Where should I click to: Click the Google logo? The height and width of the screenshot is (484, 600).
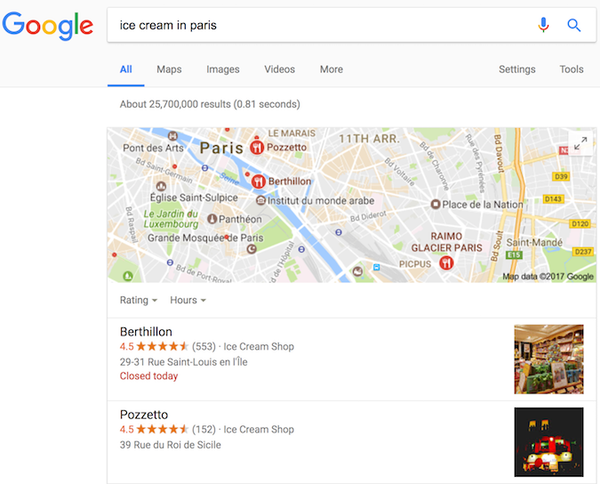coord(48,26)
